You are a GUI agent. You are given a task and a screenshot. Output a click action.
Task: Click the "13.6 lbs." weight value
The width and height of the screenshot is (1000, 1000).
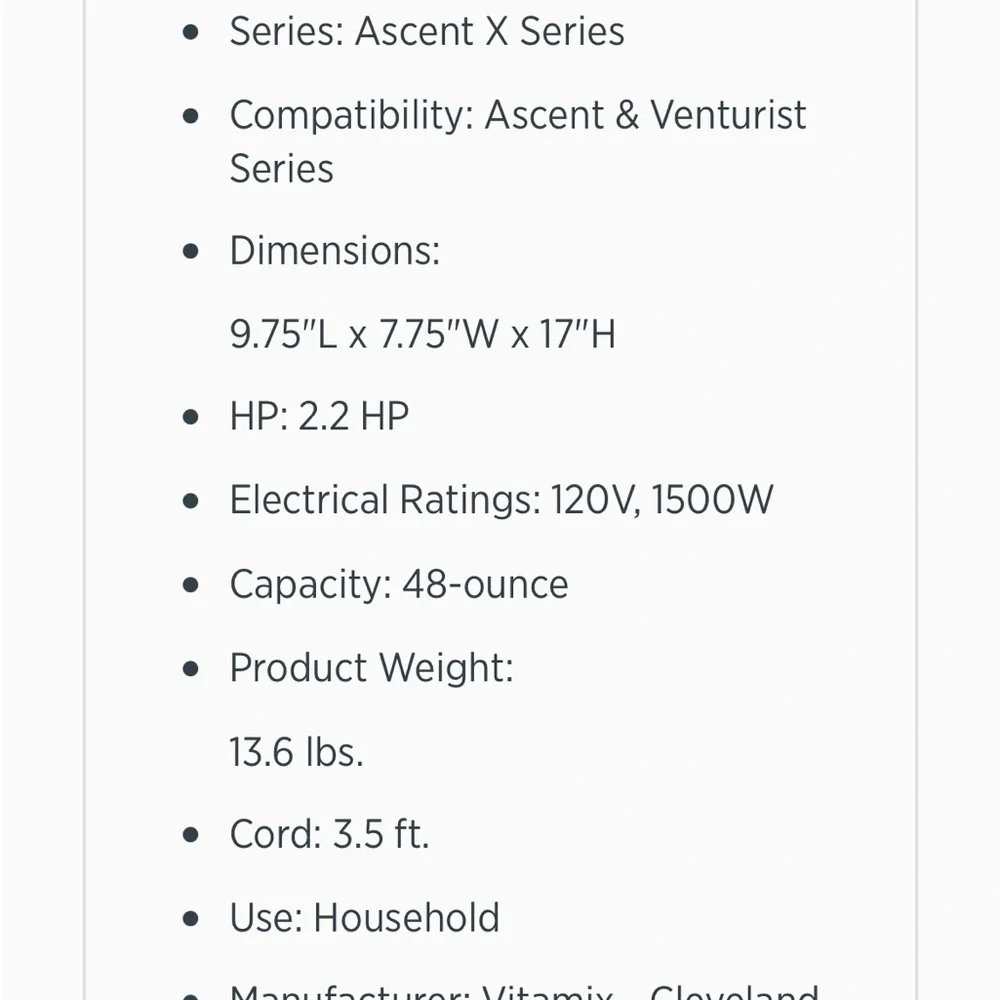pyautogui.click(x=296, y=751)
